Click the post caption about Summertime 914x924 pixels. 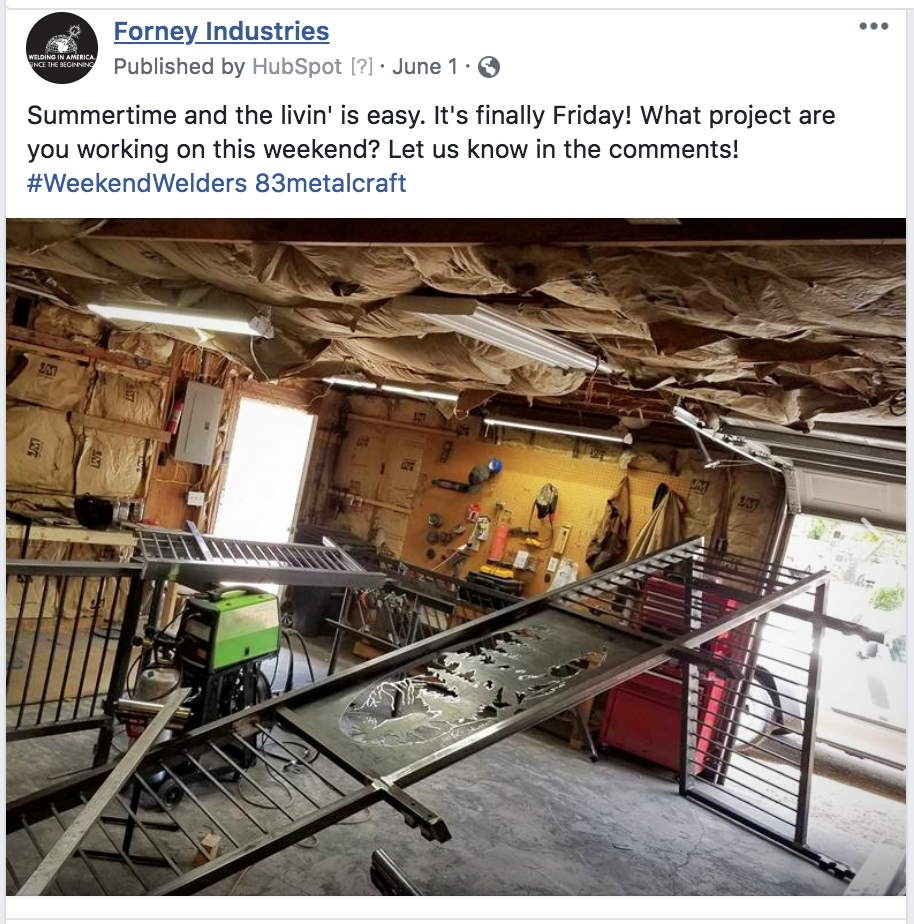pos(431,132)
